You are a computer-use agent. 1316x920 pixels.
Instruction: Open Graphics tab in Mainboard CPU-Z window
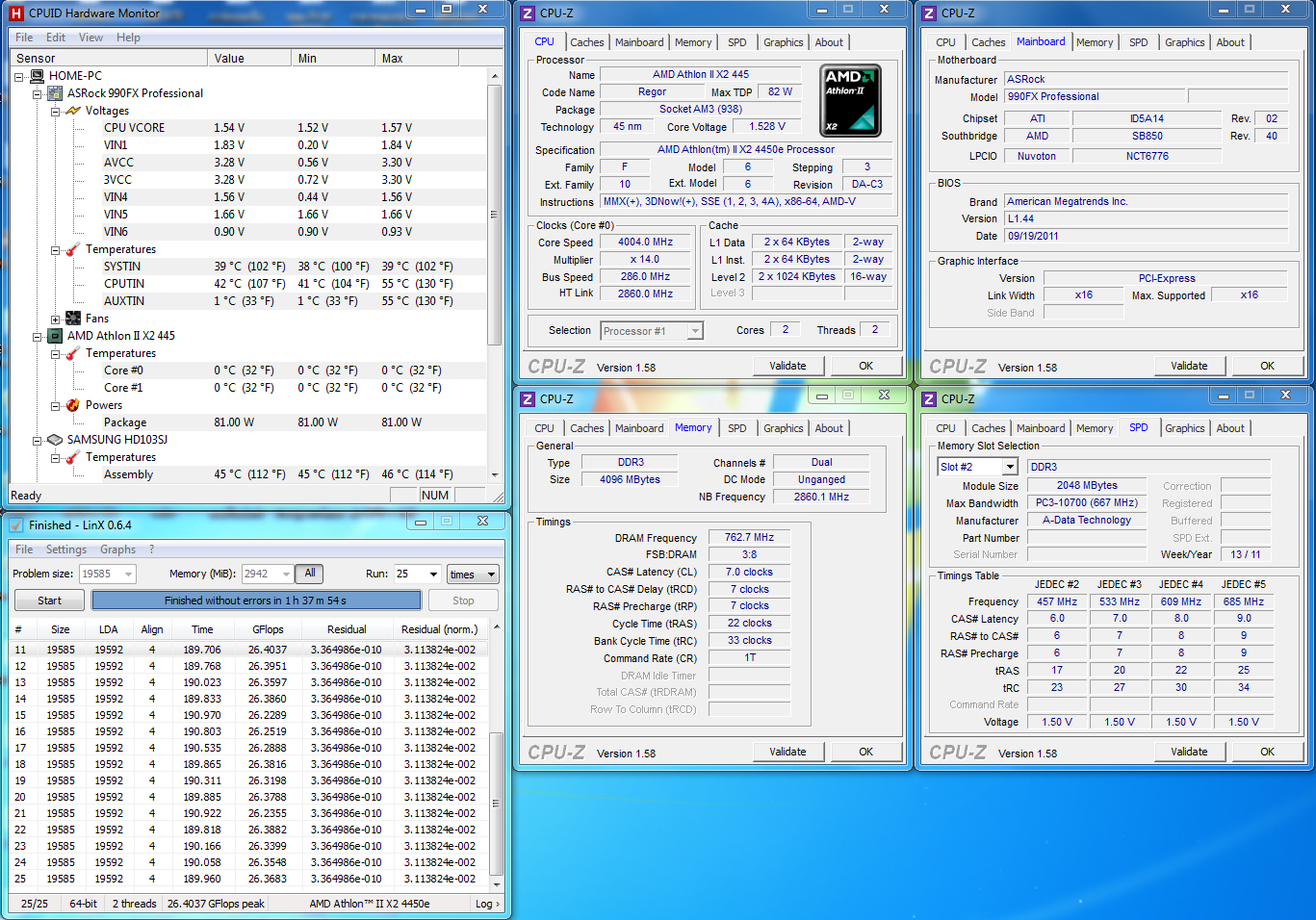[1184, 42]
